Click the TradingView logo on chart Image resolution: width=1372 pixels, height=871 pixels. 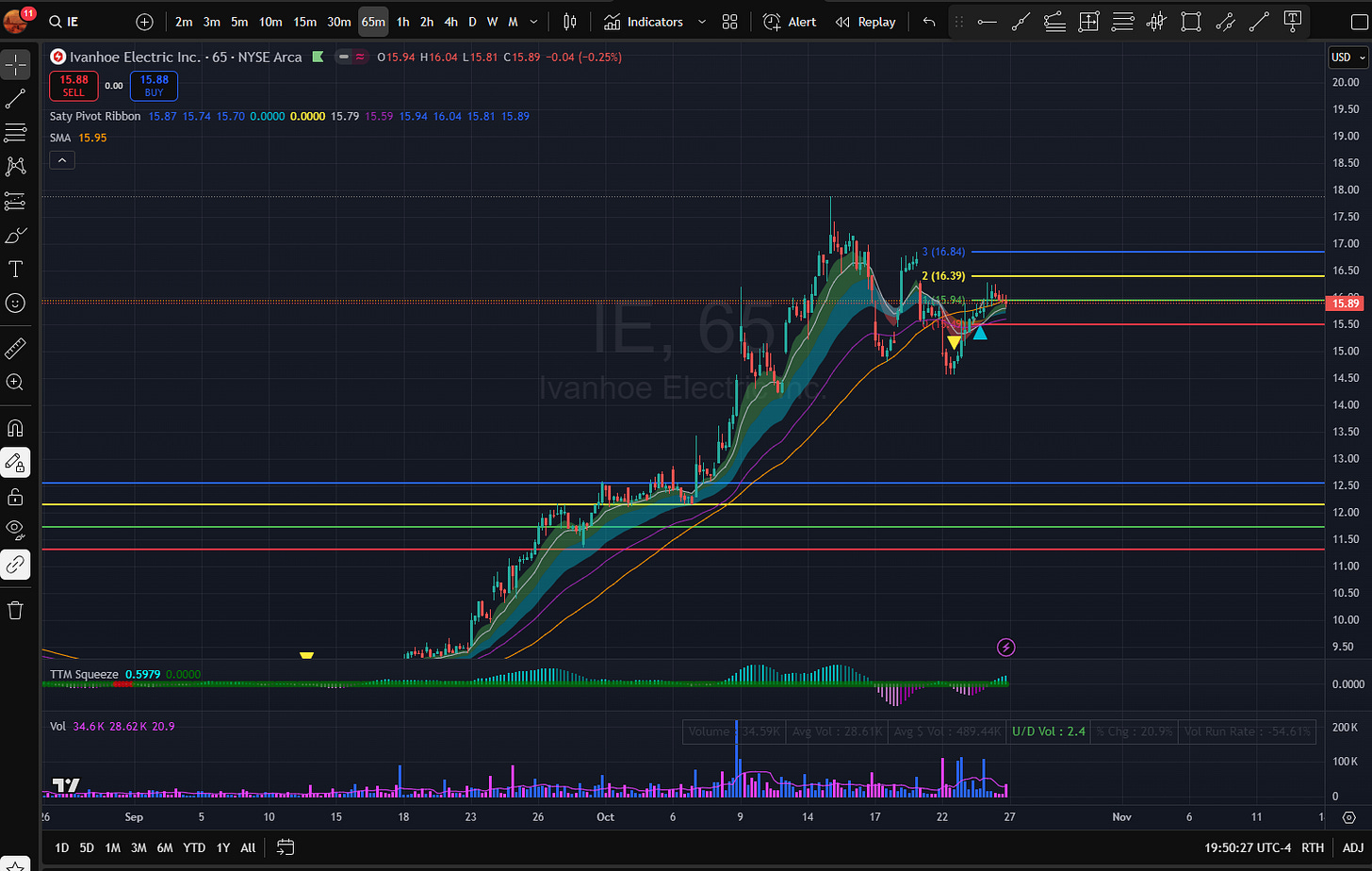click(x=66, y=785)
